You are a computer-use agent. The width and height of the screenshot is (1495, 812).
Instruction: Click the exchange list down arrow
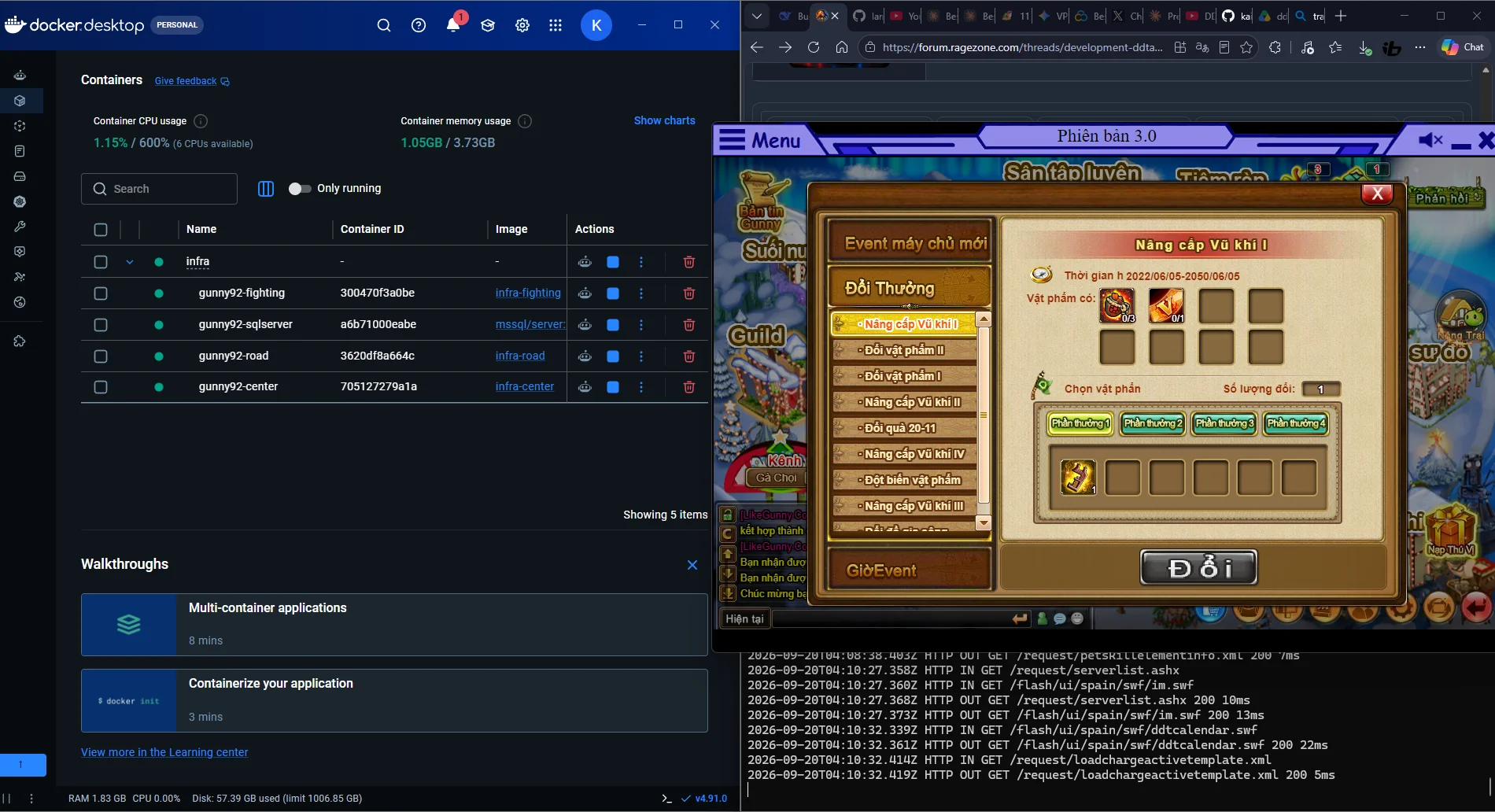pos(983,523)
